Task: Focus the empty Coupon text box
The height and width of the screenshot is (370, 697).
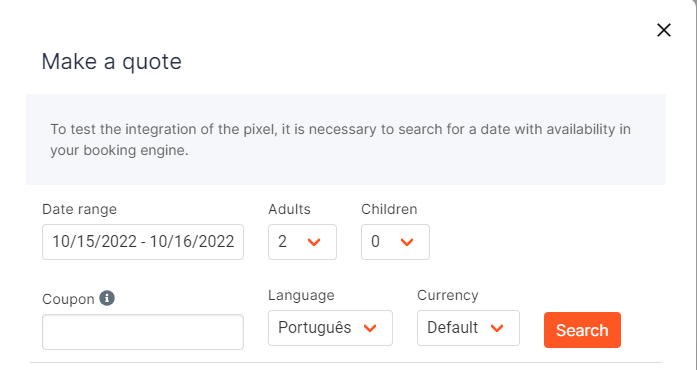Action: [143, 332]
